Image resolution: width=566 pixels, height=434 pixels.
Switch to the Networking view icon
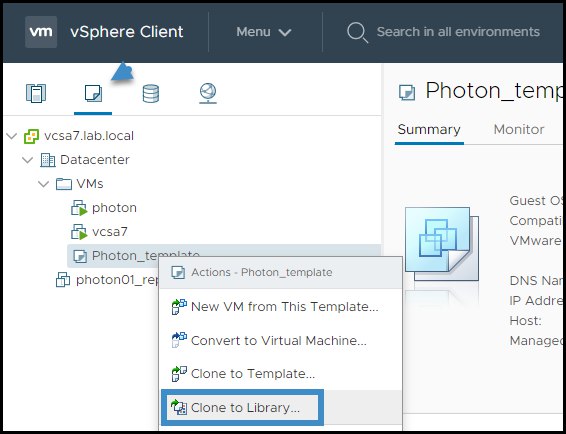click(x=208, y=93)
